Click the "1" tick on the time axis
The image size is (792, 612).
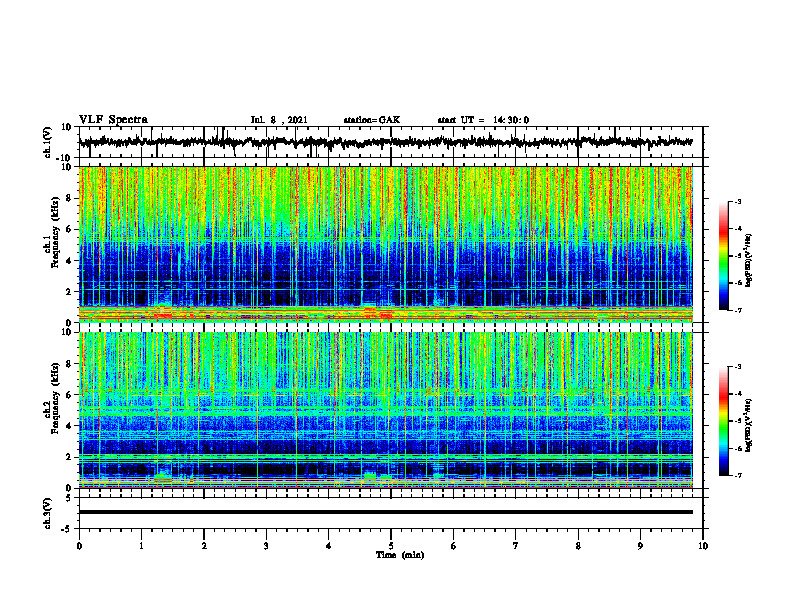click(141, 546)
